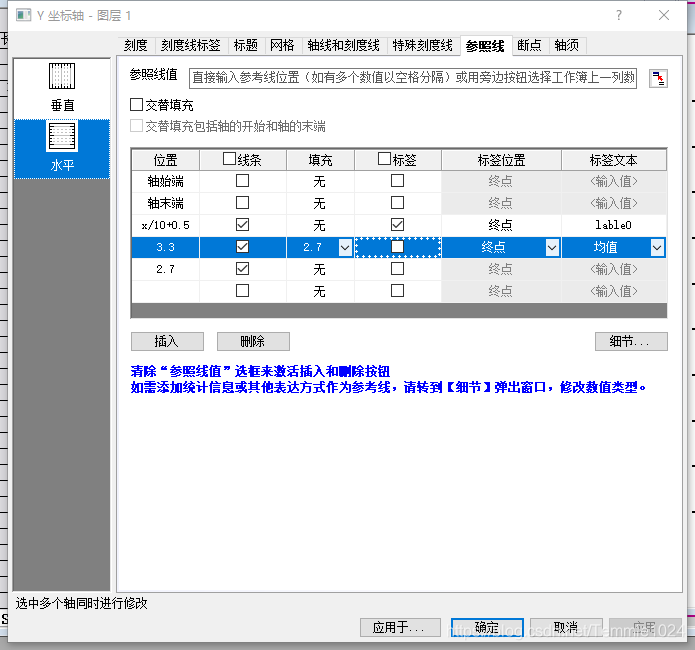Click the Origin app icon in title bar

click(x=23, y=16)
